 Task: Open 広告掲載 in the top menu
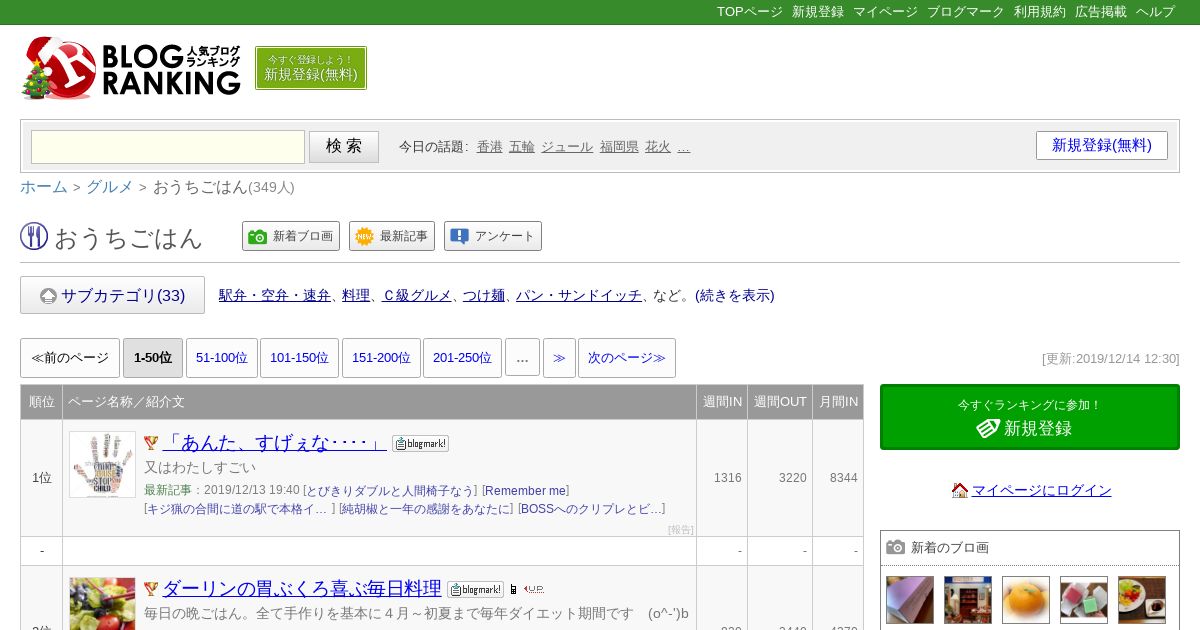click(1101, 12)
